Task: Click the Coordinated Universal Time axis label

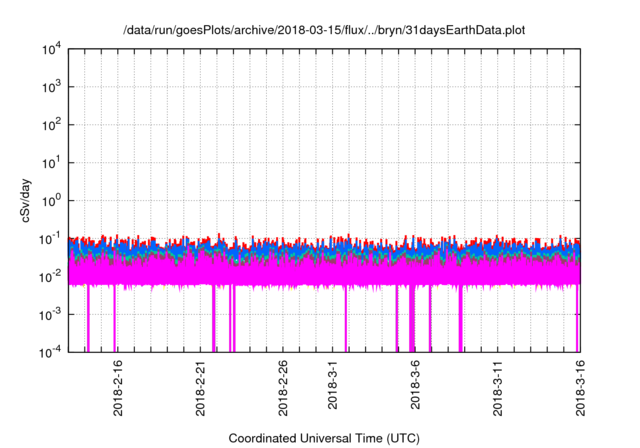Action: (x=324, y=439)
